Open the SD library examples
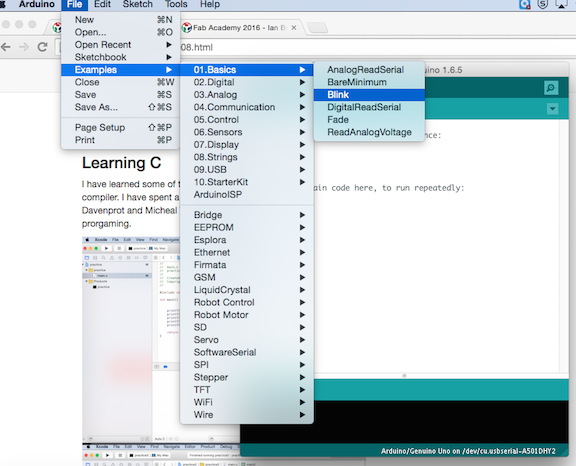576x466 pixels. [x=247, y=327]
